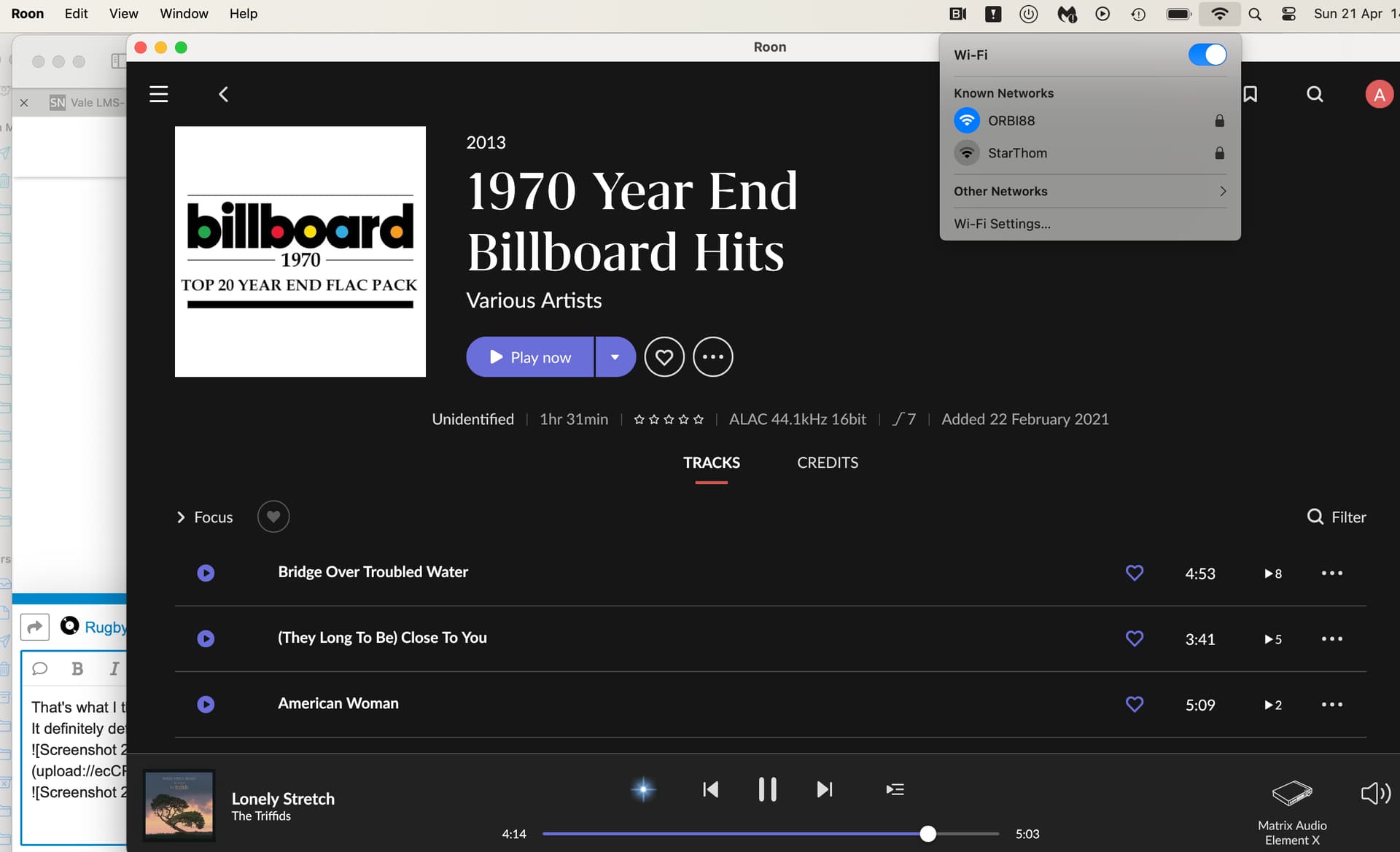
Task: Click the playback progress seek bar
Action: (771, 834)
